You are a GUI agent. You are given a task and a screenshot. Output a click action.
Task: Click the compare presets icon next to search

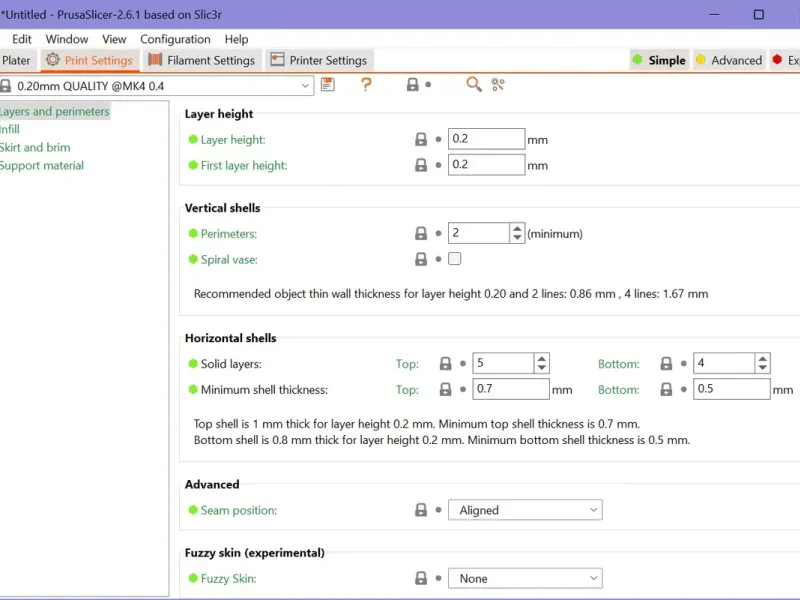tap(498, 85)
